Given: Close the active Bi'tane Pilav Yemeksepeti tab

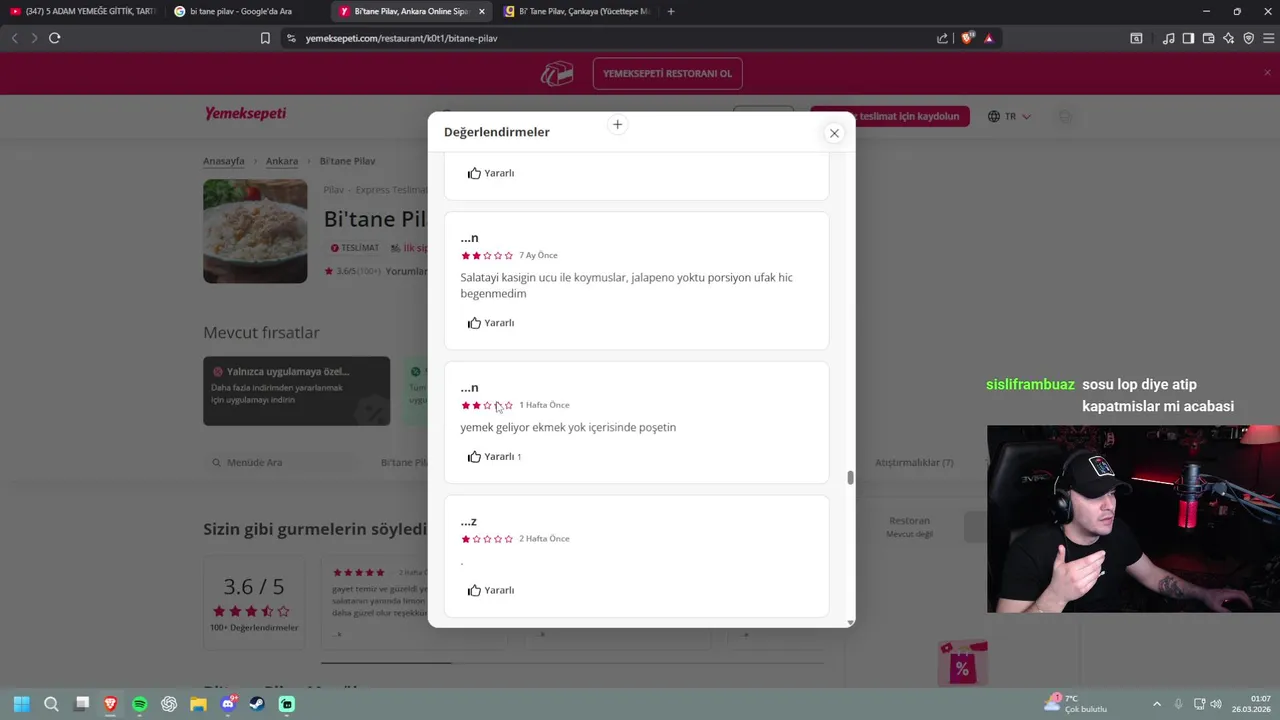Looking at the screenshot, I should pyautogui.click(x=482, y=11).
